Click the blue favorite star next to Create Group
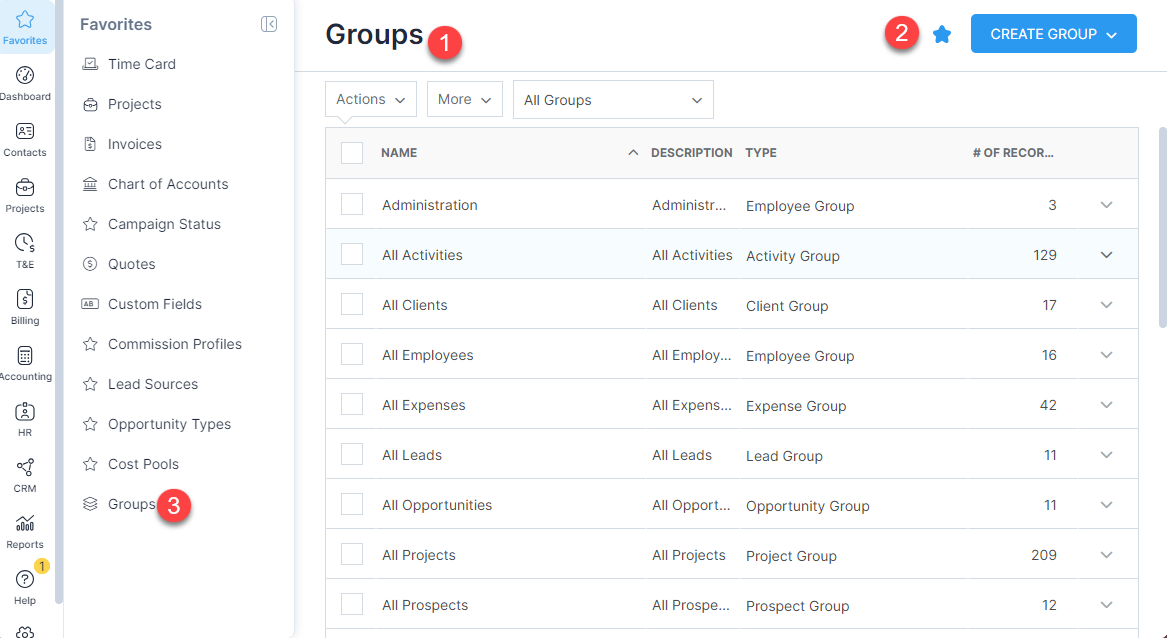The height and width of the screenshot is (638, 1167). [x=941, y=34]
